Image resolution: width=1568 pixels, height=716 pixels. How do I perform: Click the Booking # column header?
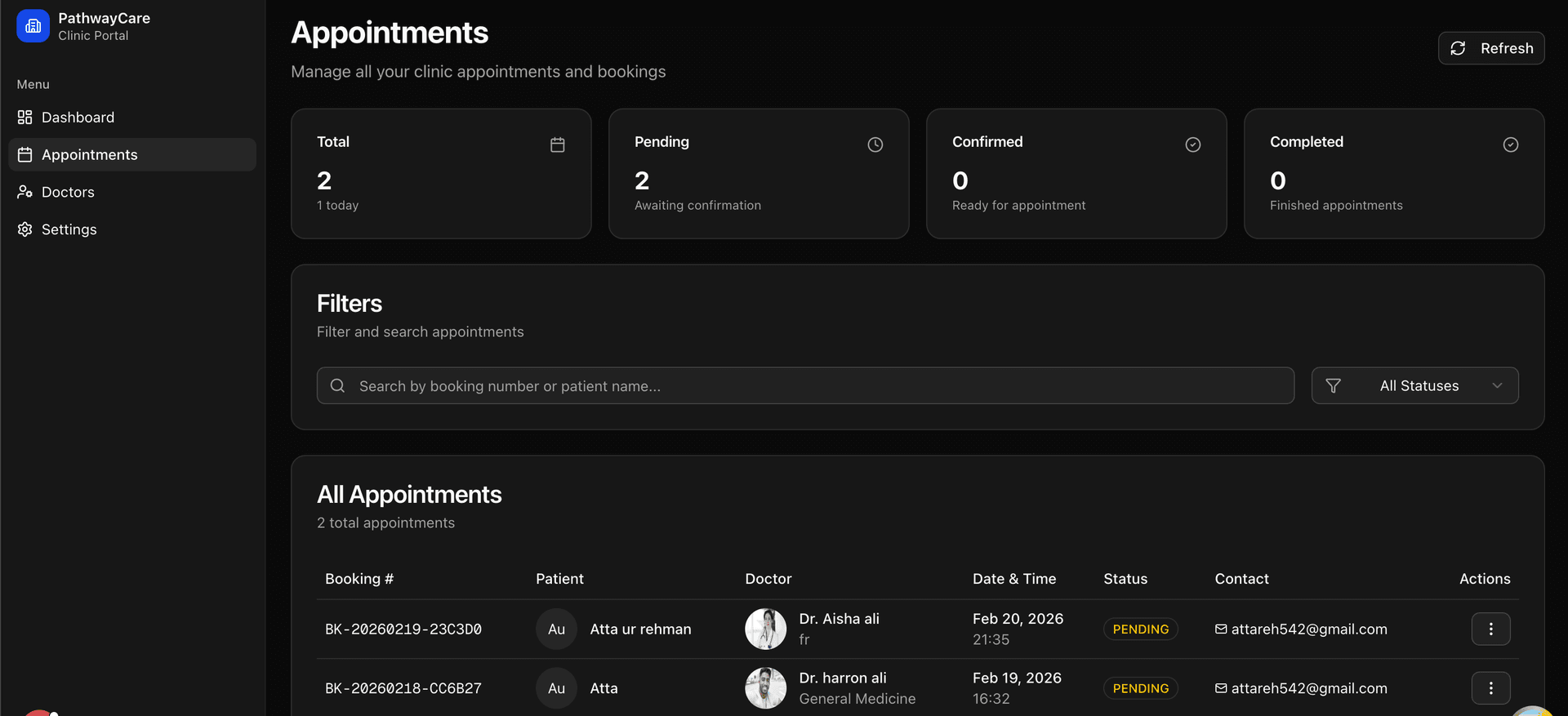click(359, 579)
